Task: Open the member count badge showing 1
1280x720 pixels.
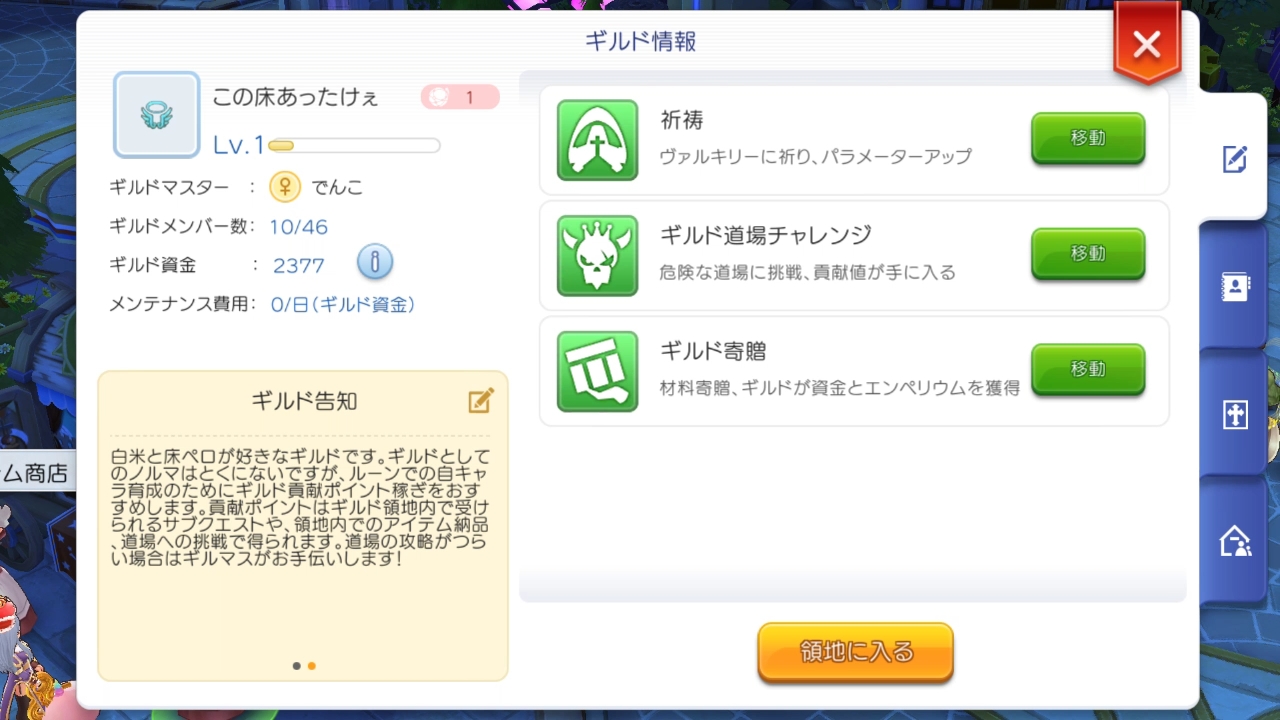Action: pyautogui.click(x=460, y=97)
